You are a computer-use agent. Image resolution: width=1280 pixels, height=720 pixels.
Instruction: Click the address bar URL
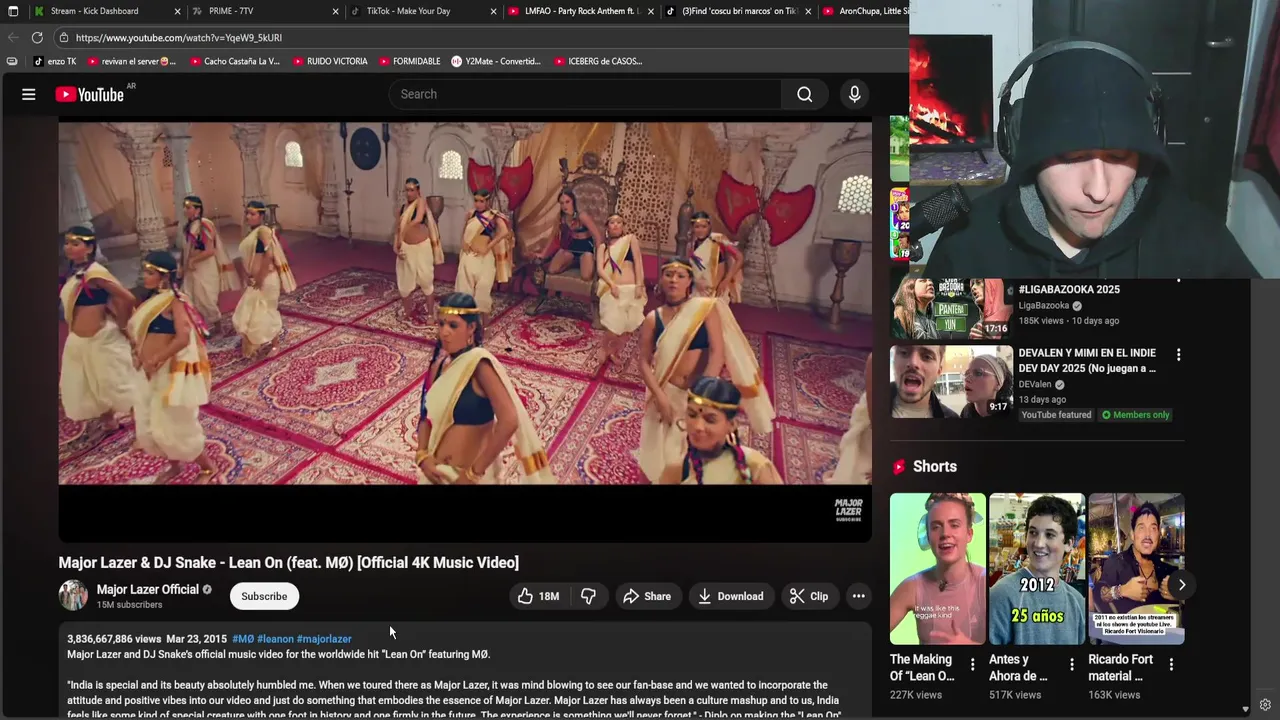tap(179, 38)
